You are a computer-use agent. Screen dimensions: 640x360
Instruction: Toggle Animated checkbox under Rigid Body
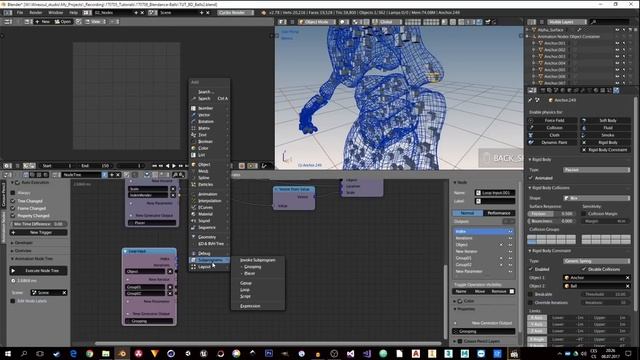[531, 178]
